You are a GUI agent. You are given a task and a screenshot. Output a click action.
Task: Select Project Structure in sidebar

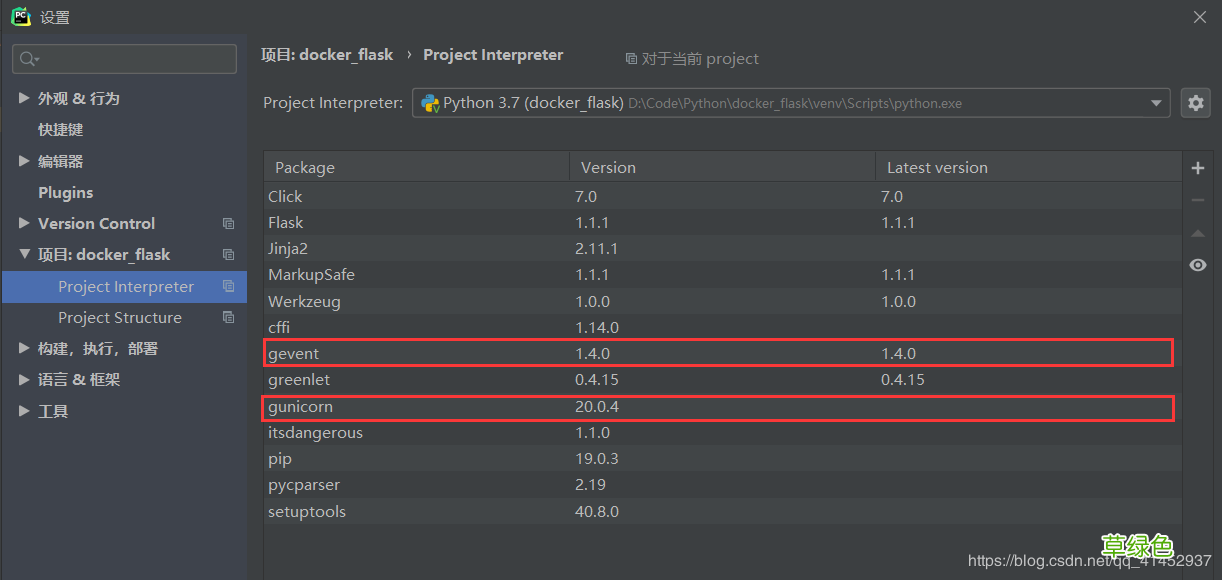(x=120, y=318)
